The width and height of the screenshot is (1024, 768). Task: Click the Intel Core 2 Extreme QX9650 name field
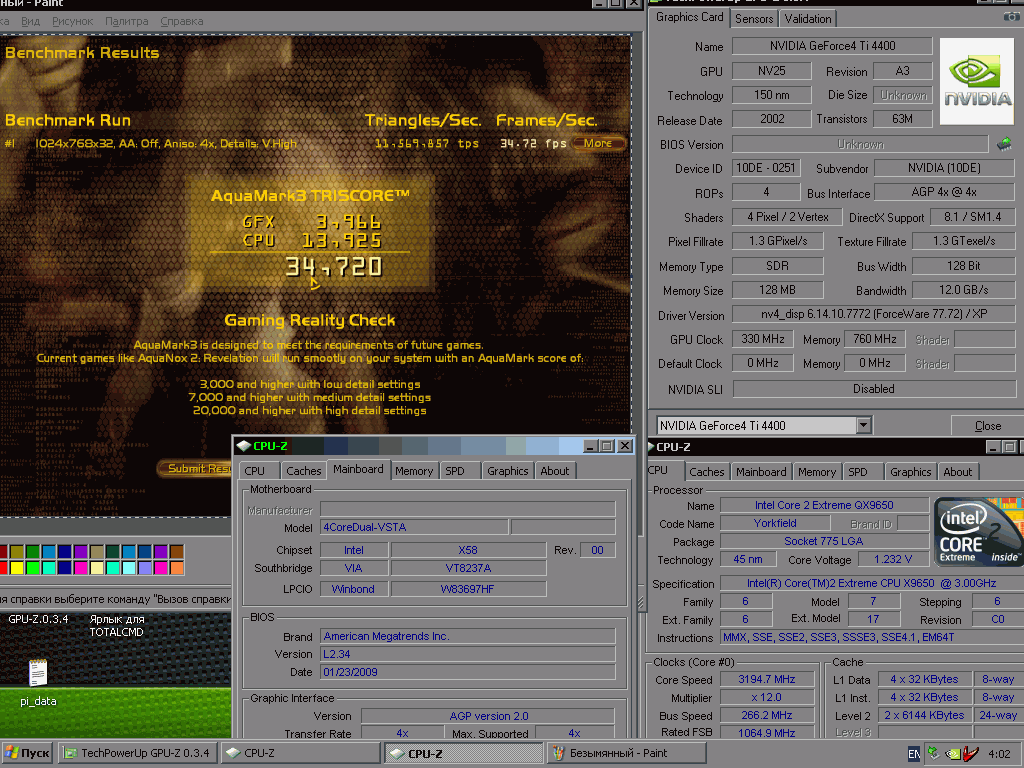point(824,505)
